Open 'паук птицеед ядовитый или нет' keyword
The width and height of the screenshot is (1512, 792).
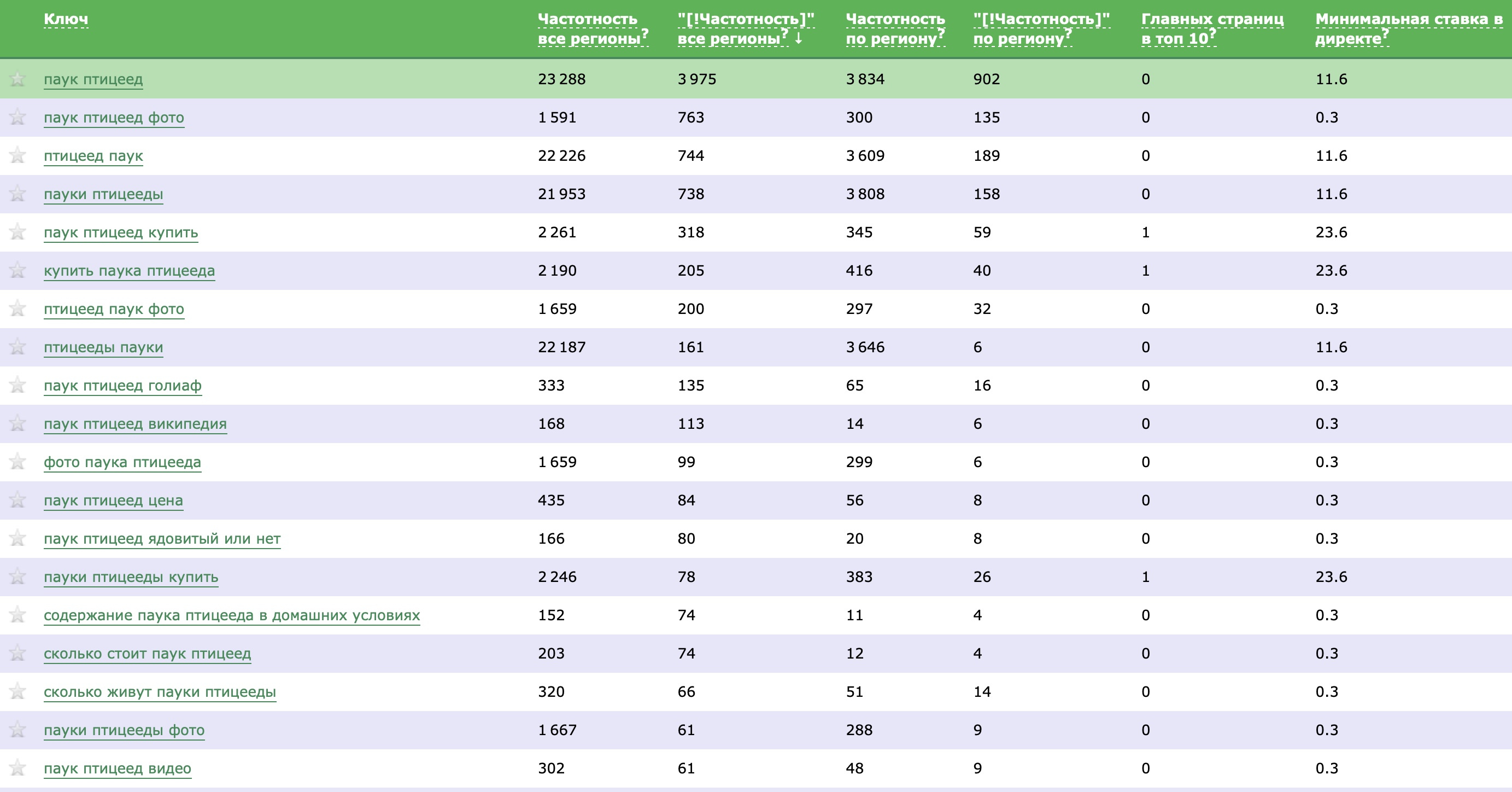click(x=162, y=538)
